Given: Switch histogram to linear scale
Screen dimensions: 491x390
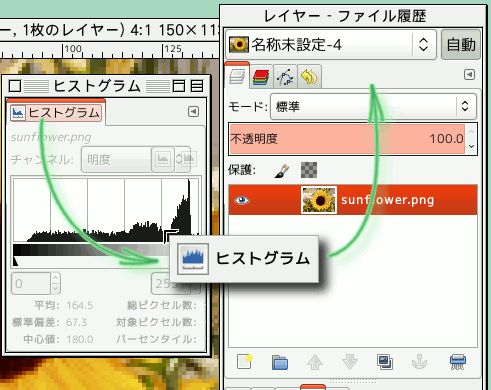Looking at the screenshot, I should click(163, 160).
